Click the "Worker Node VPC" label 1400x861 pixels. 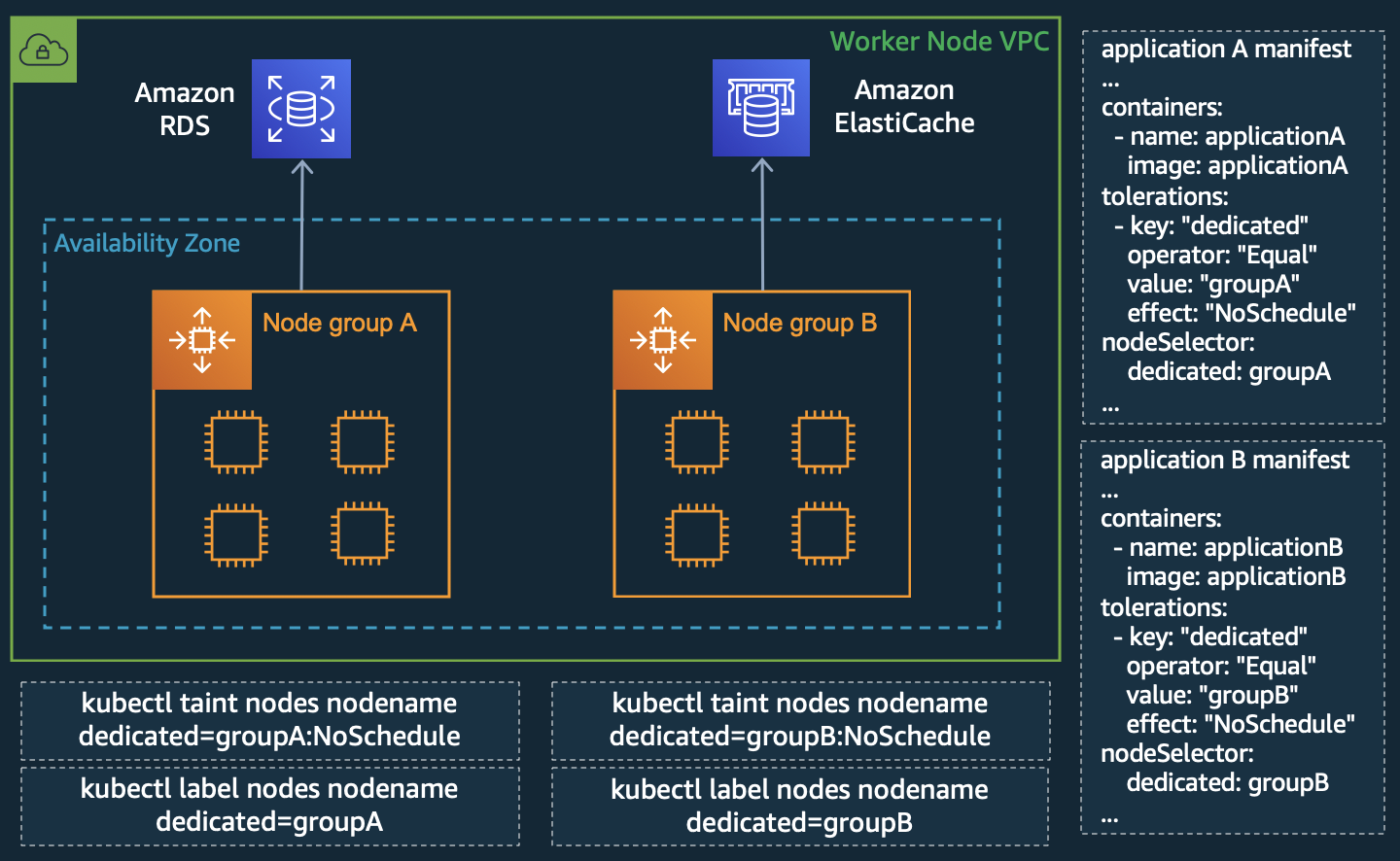tap(939, 41)
